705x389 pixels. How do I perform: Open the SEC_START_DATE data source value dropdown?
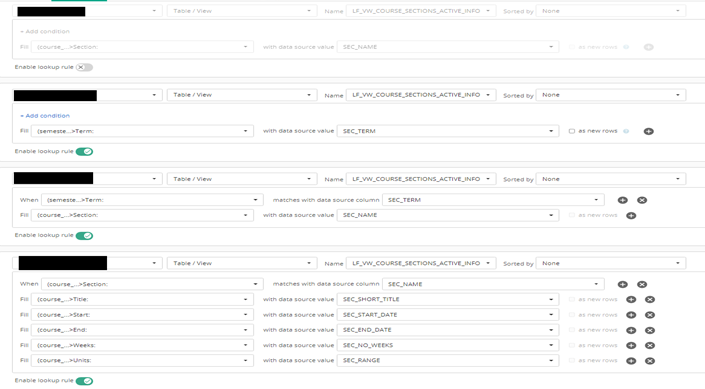(448, 315)
